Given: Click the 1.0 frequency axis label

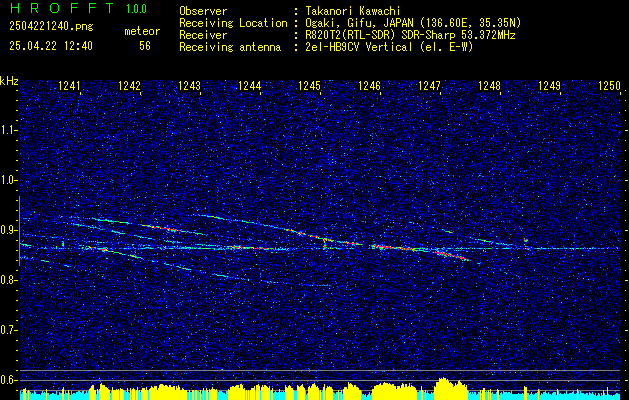Looking at the screenshot, I should point(8,181).
